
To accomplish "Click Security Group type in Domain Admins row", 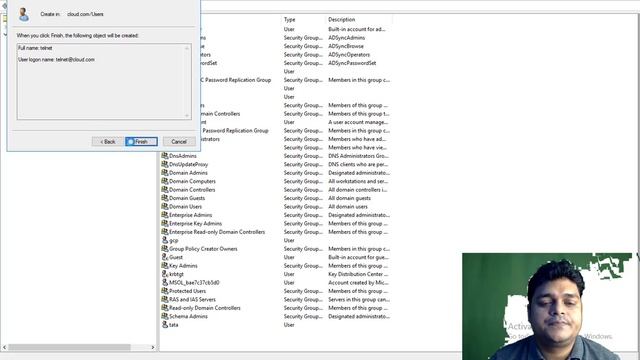I will click(303, 173).
